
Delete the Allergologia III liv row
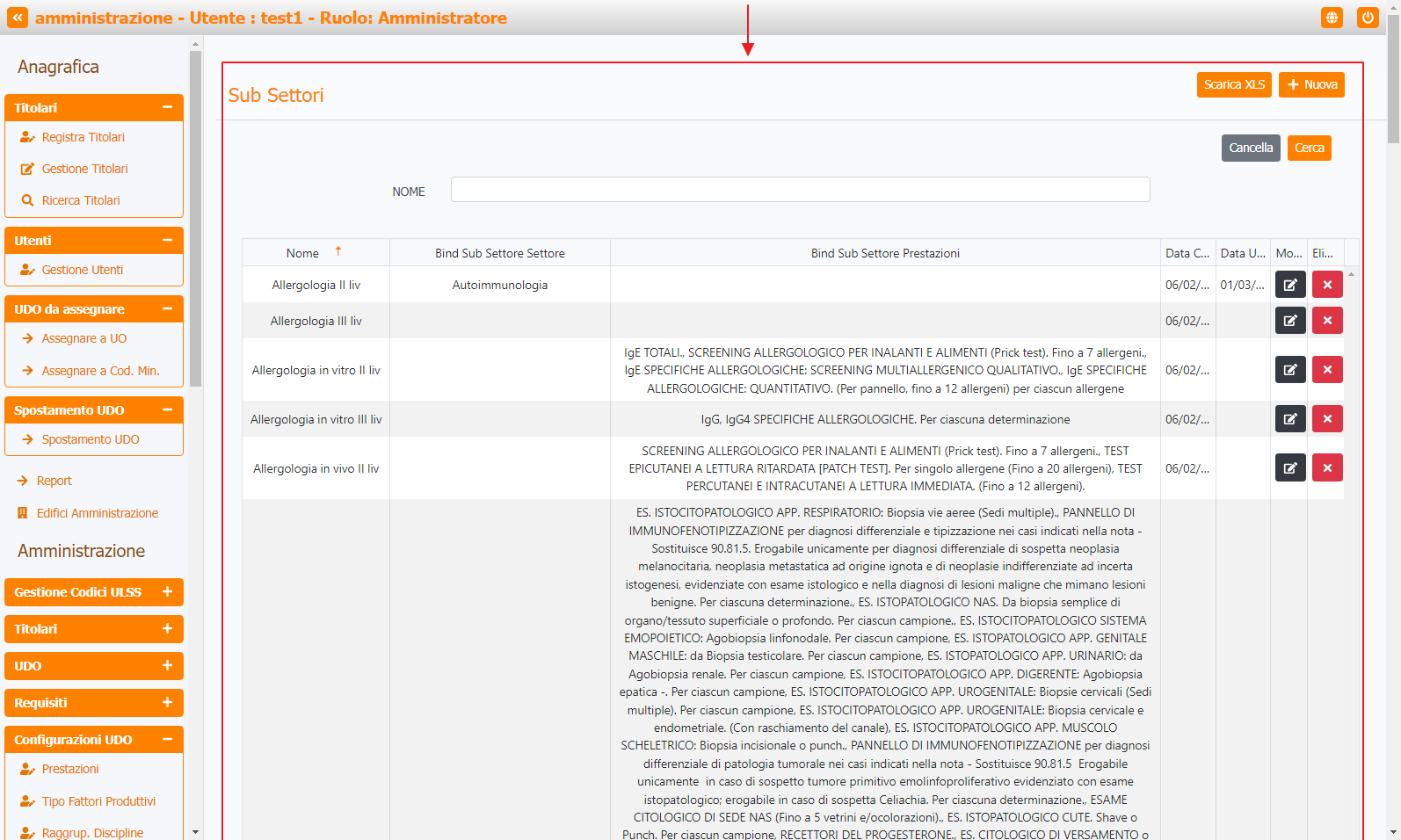(1326, 321)
